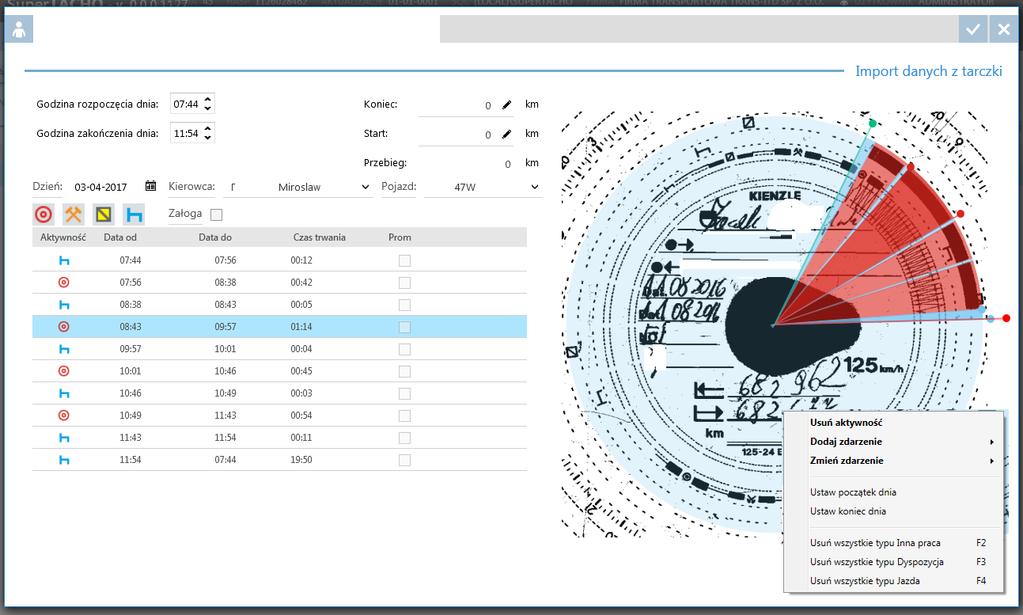Click rest icon in 11:54 row
The height and width of the screenshot is (615, 1023).
[x=64, y=460]
